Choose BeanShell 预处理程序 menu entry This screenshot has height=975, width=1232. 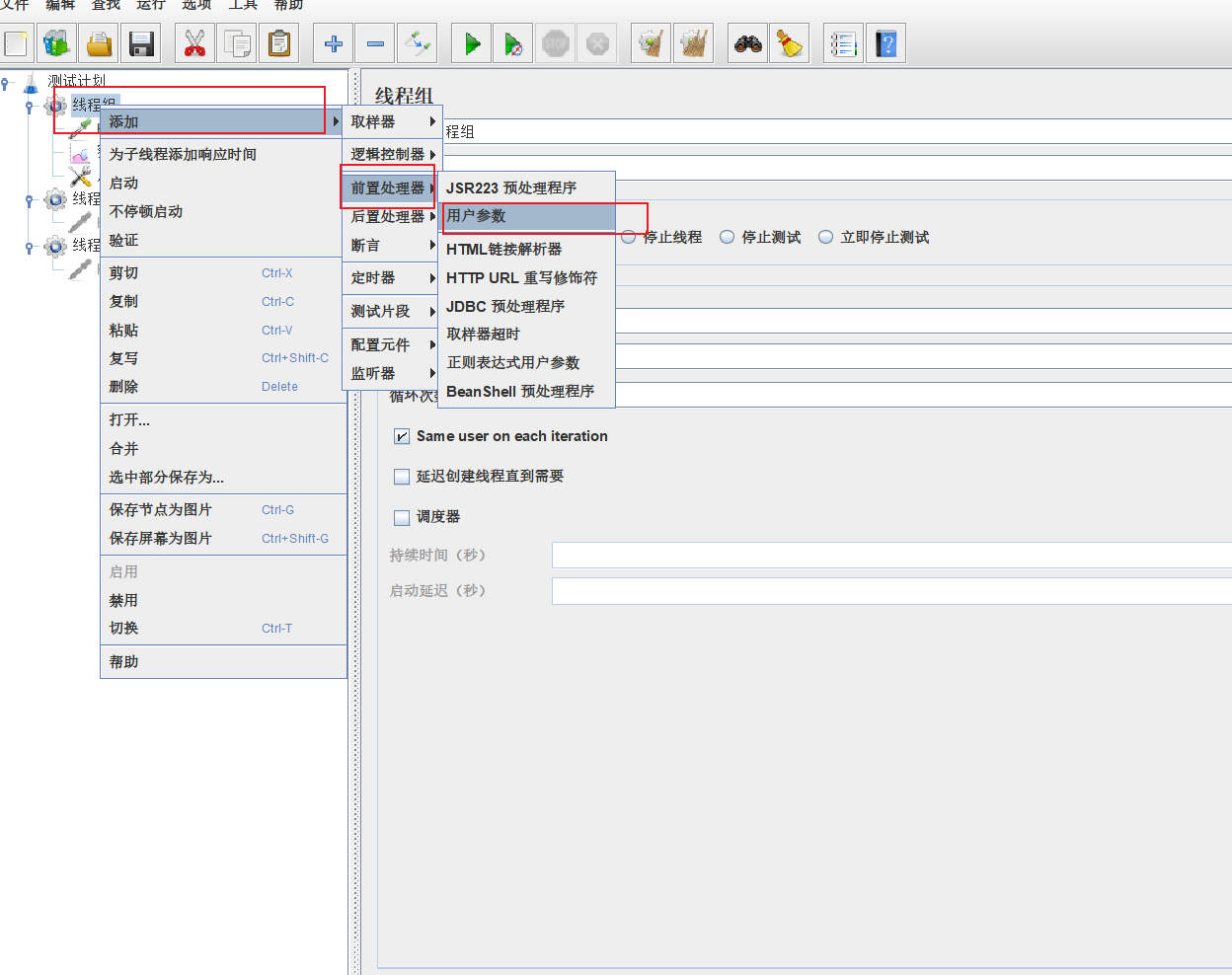click(526, 391)
